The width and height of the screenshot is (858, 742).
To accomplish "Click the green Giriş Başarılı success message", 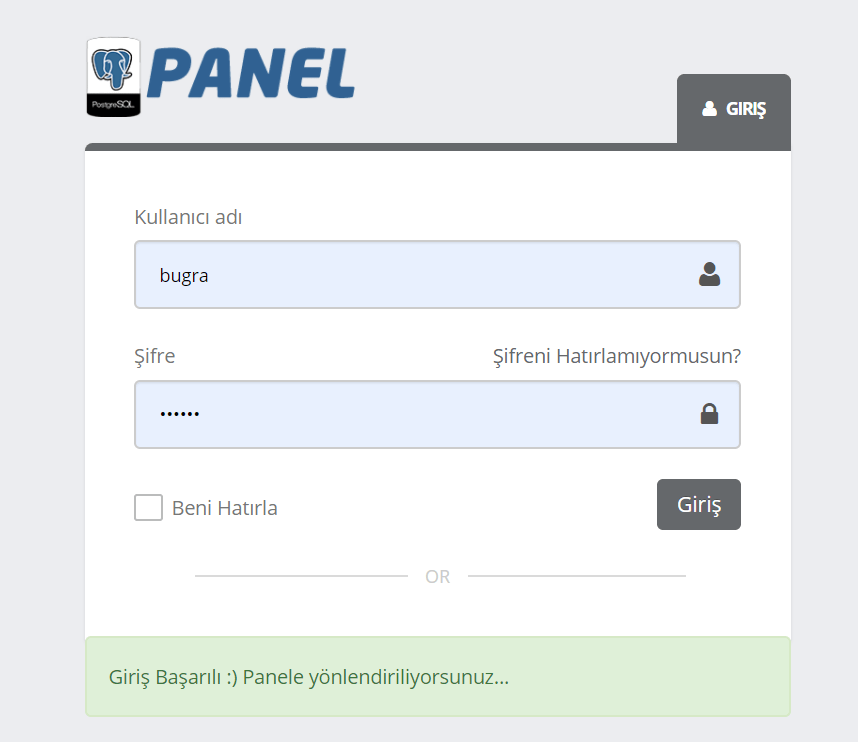I will (438, 676).
